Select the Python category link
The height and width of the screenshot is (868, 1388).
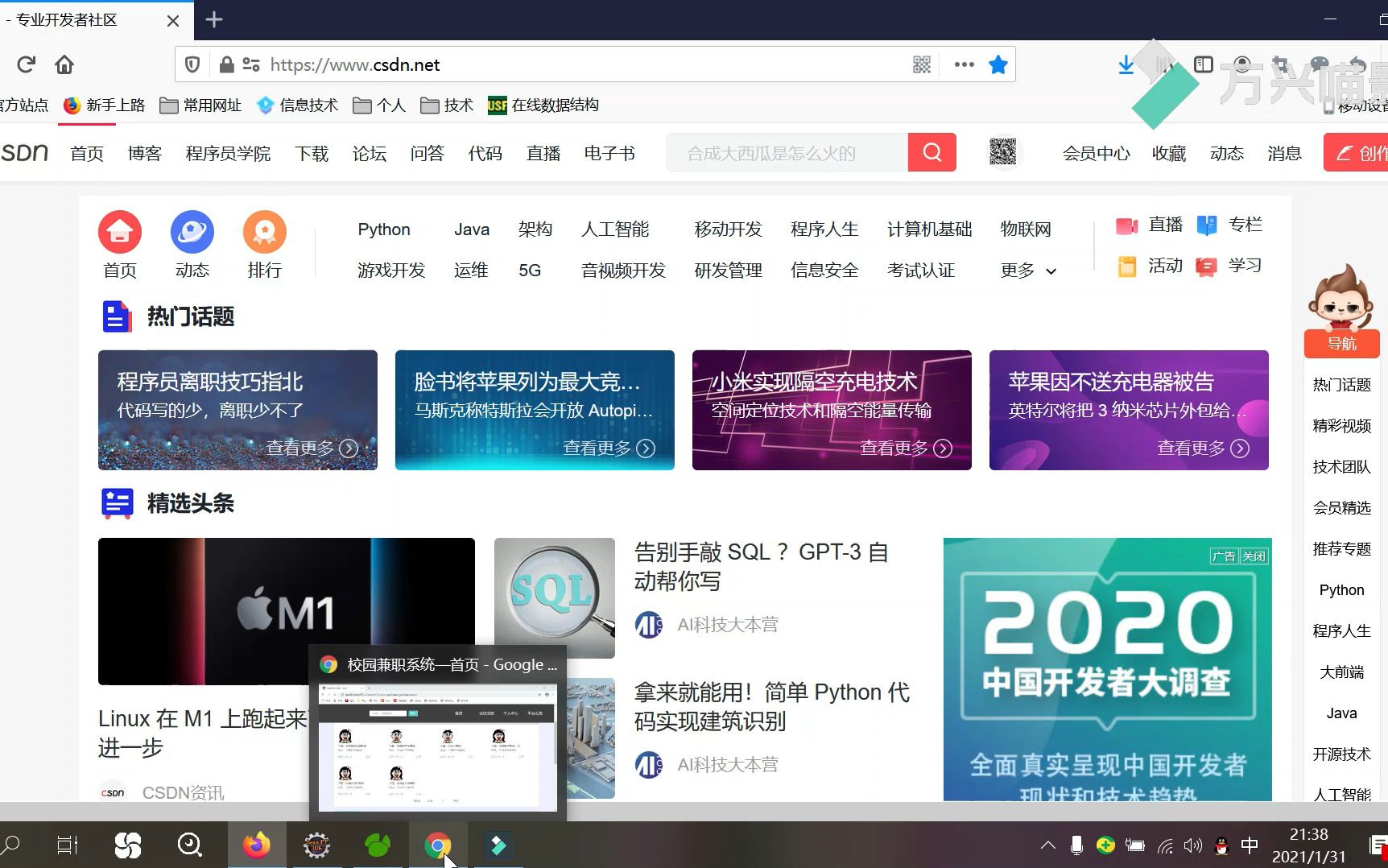coord(384,229)
